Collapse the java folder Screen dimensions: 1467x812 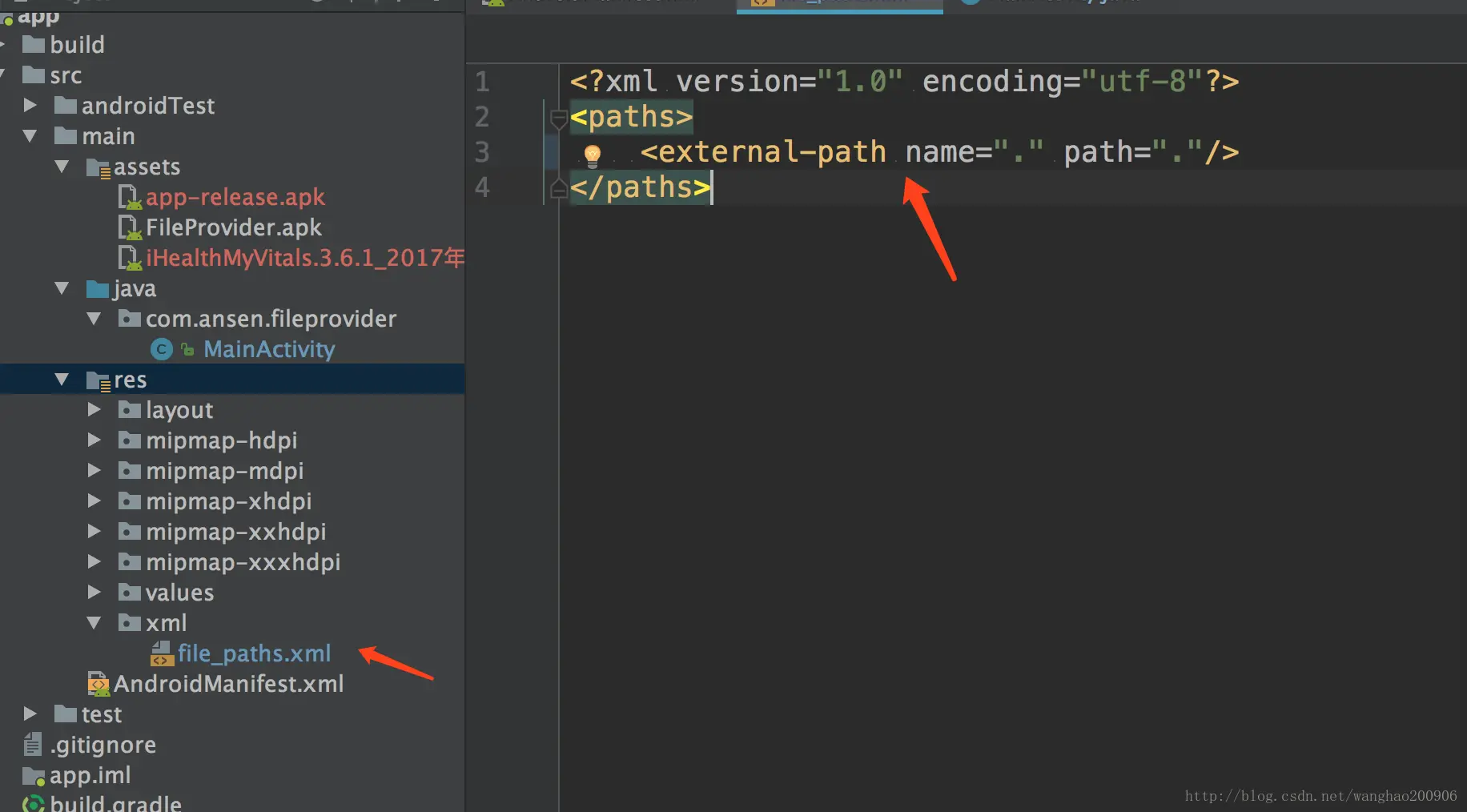click(62, 288)
